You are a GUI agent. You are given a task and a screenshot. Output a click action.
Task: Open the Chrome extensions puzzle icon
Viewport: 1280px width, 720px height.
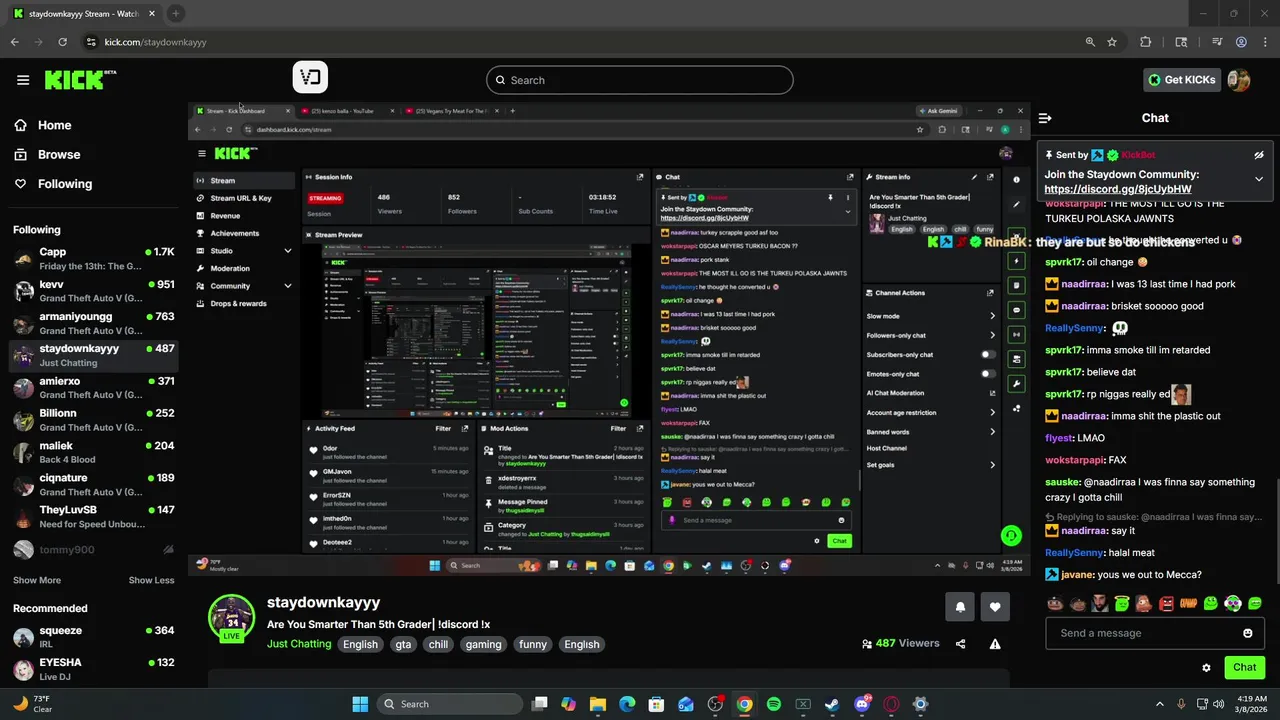pos(1146,42)
